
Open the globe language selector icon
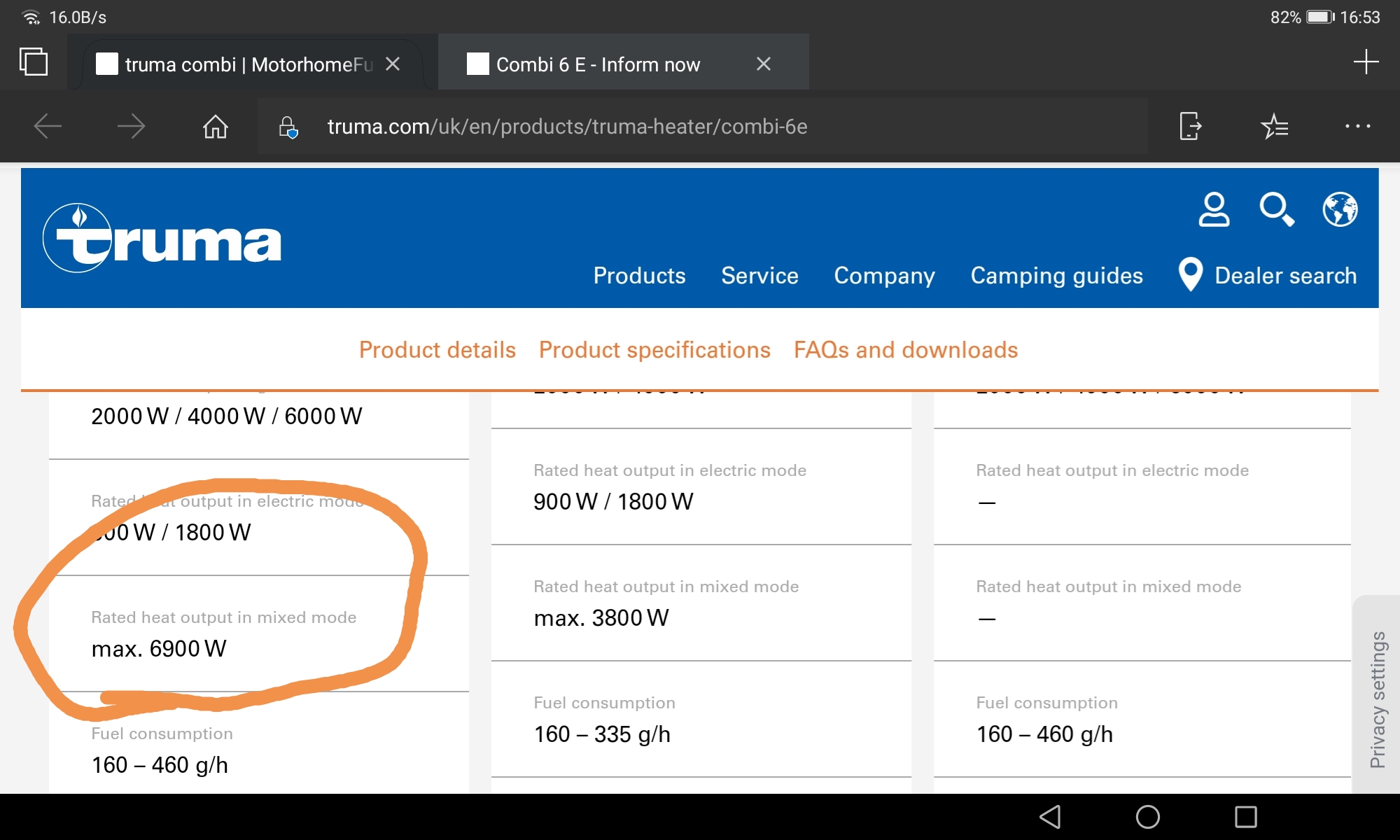(1340, 209)
